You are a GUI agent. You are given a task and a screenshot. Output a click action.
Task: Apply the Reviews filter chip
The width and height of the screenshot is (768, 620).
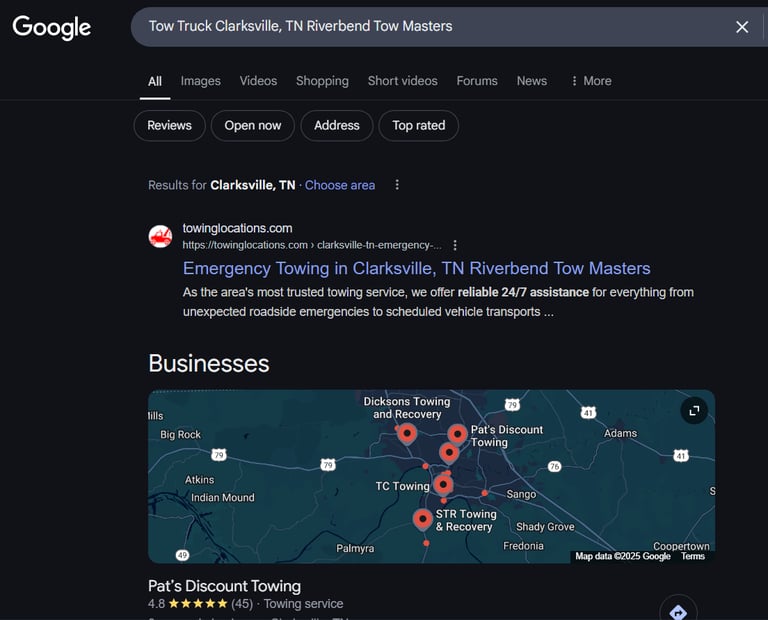point(169,126)
